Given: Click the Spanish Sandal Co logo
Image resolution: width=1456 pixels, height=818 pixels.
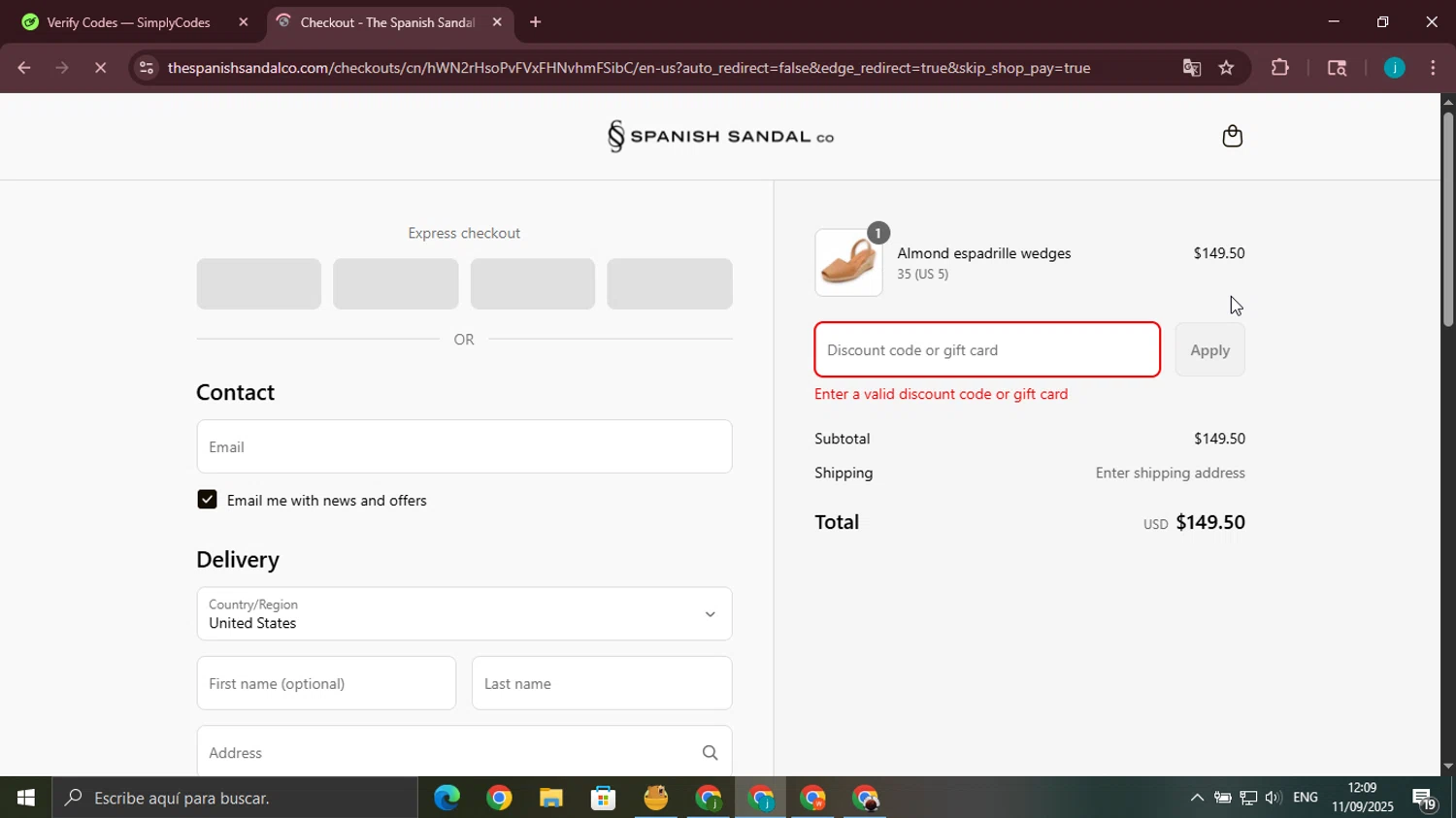Looking at the screenshot, I should pos(720,137).
